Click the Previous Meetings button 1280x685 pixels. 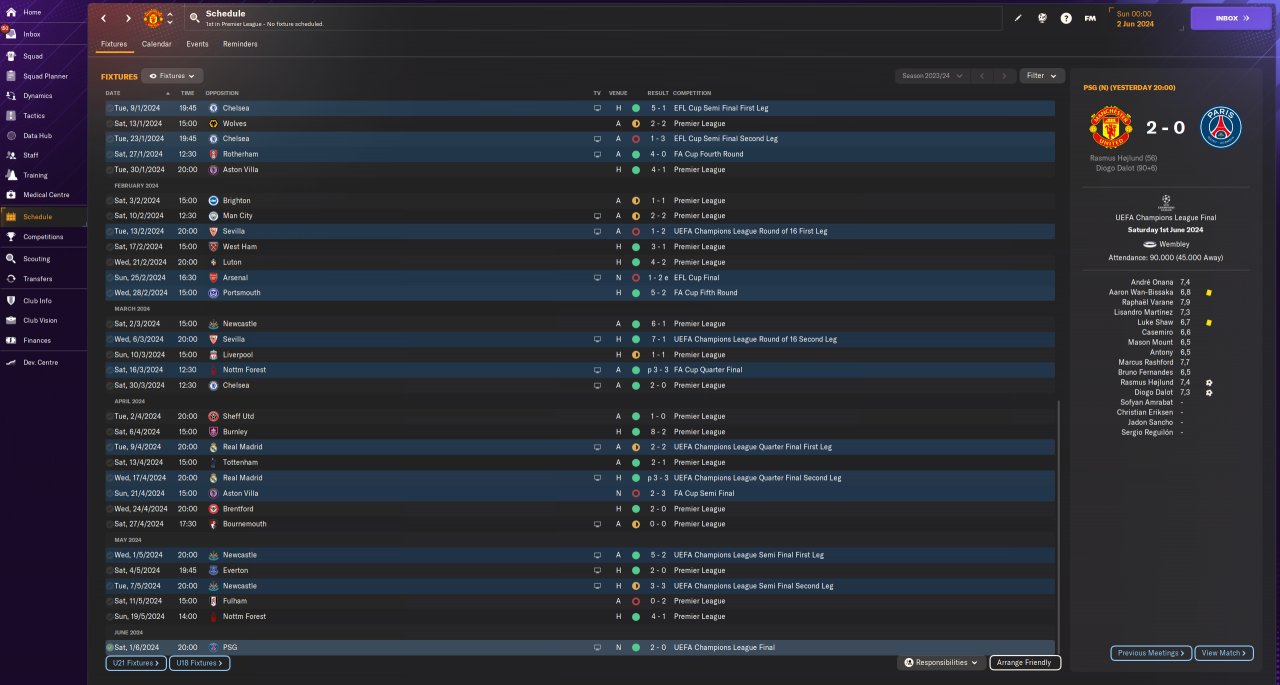click(x=1151, y=653)
